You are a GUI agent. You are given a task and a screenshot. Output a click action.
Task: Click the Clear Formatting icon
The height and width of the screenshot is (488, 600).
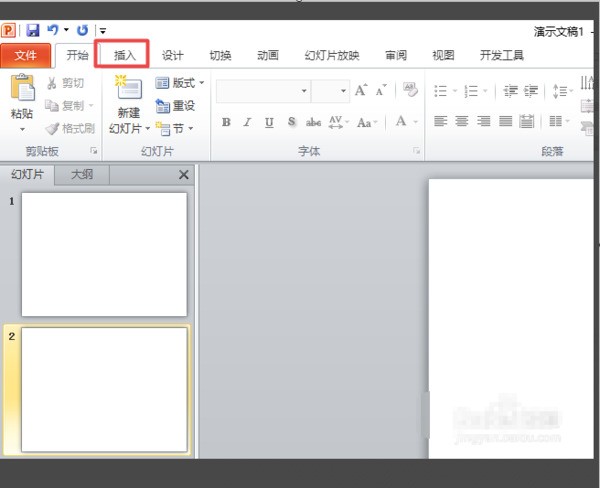pyautogui.click(x=410, y=90)
